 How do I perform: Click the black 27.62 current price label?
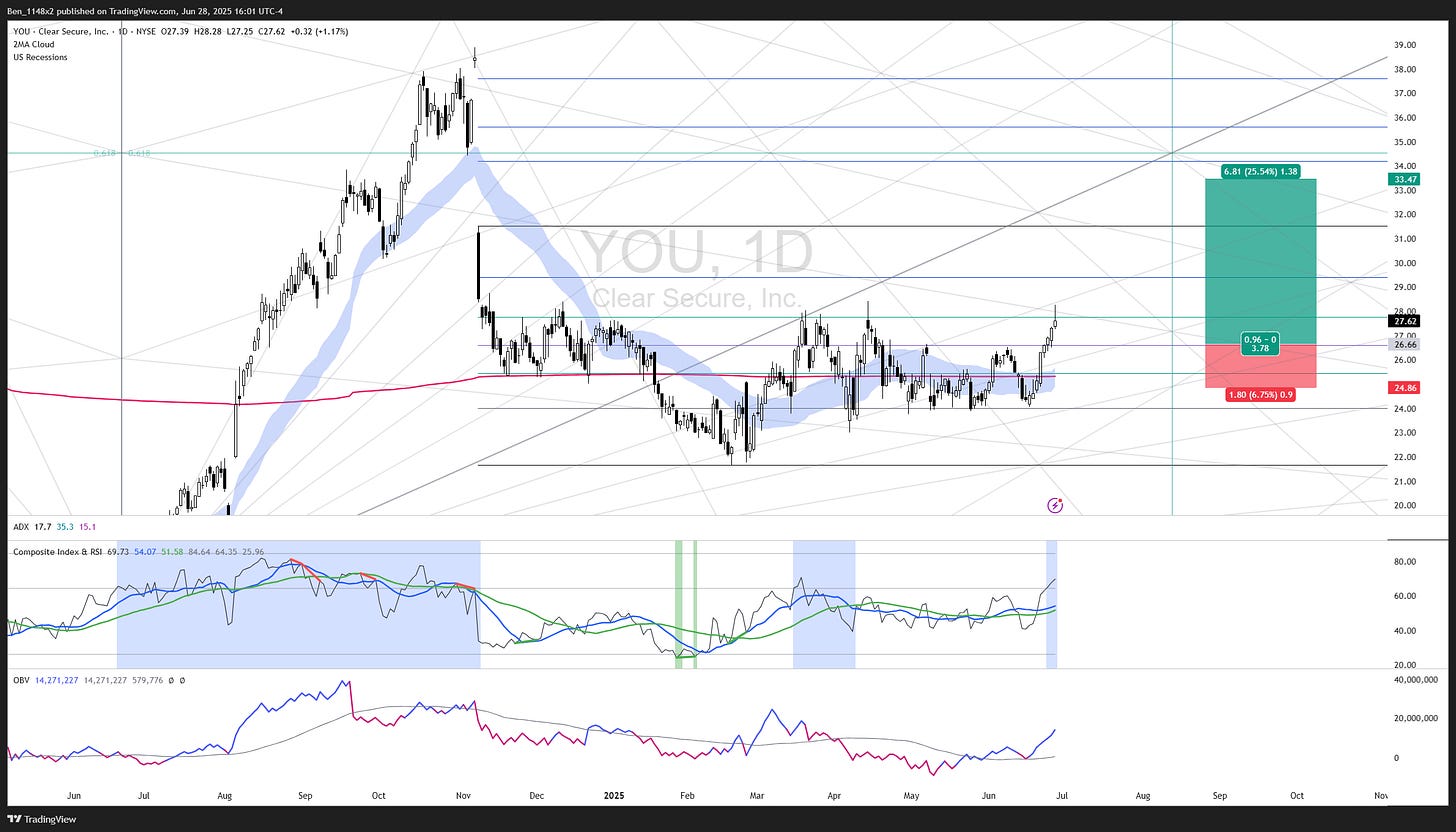(x=1404, y=321)
